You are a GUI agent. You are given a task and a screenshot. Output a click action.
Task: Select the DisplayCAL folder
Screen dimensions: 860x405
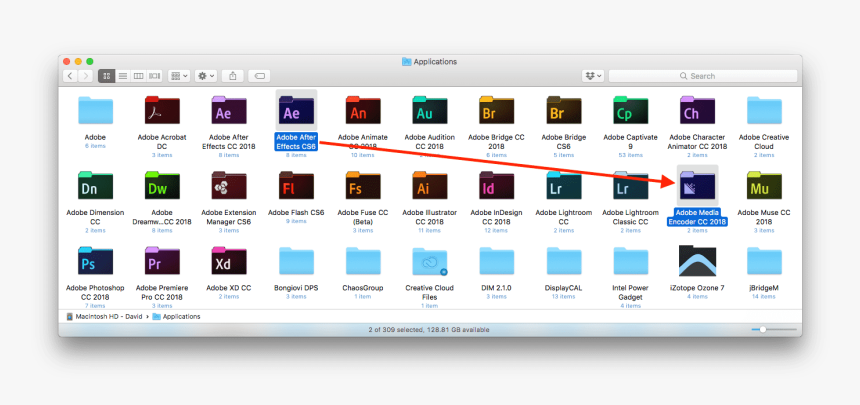(564, 261)
